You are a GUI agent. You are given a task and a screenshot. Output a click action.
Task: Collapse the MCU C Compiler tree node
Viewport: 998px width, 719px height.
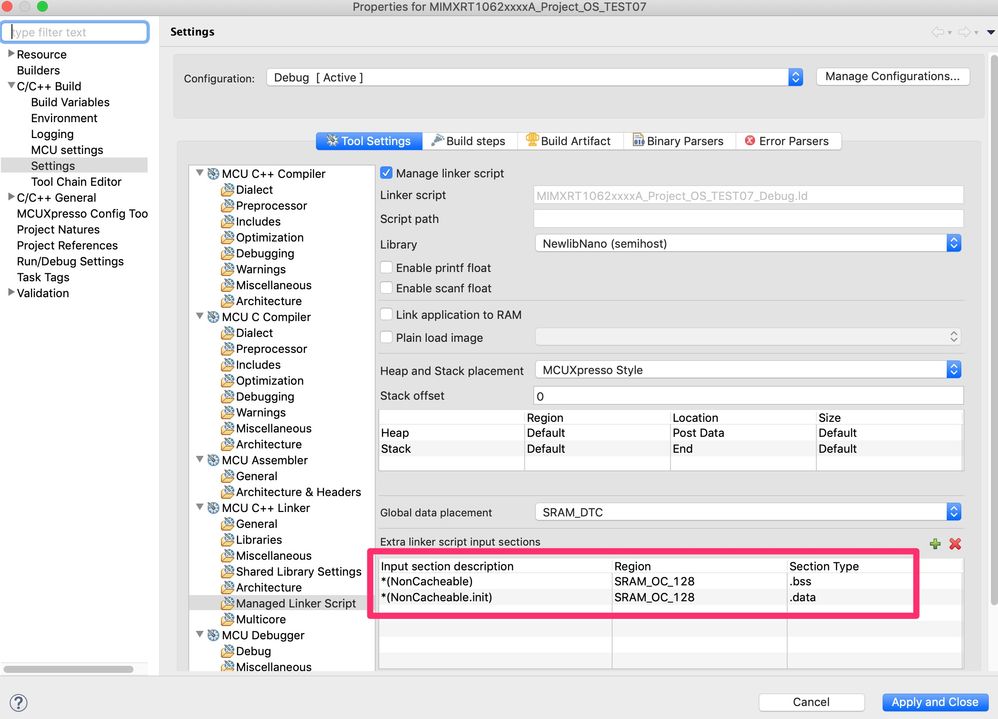coord(200,316)
